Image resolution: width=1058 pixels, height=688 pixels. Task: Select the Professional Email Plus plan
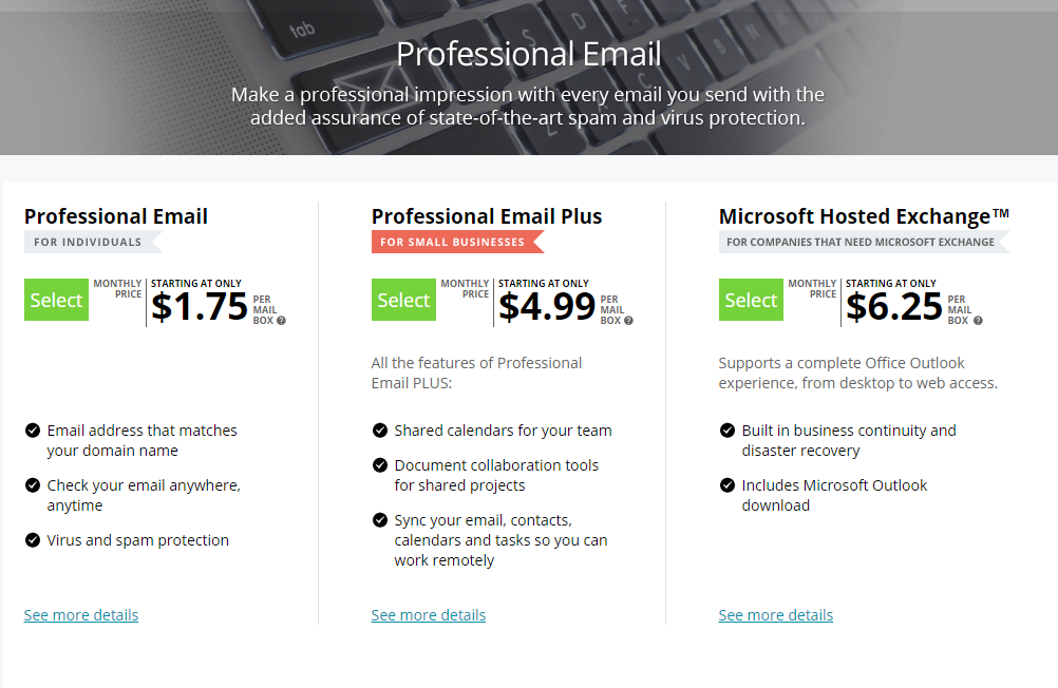tap(403, 299)
